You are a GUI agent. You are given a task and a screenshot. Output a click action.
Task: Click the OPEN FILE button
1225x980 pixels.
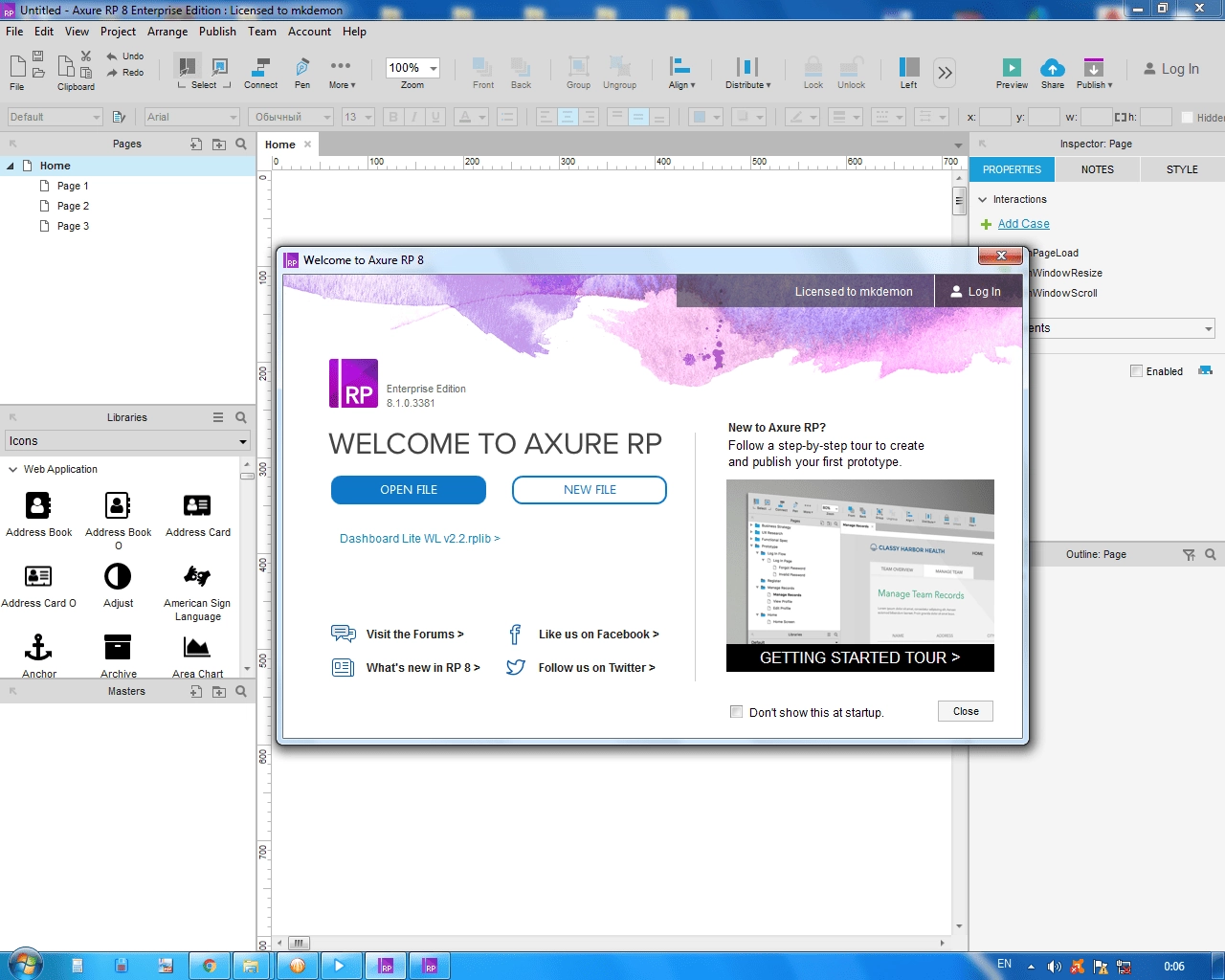[x=409, y=490]
